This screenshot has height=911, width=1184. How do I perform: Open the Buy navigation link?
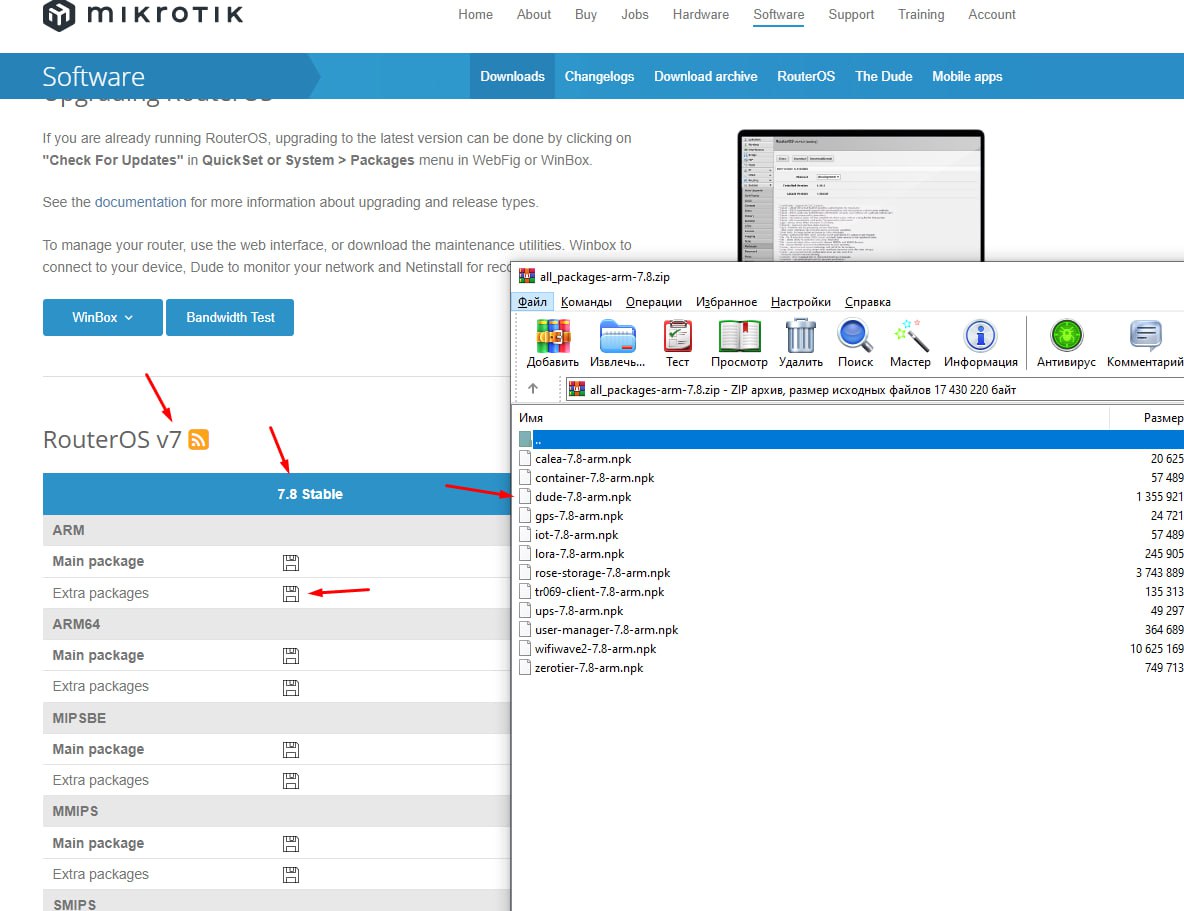click(x=585, y=14)
